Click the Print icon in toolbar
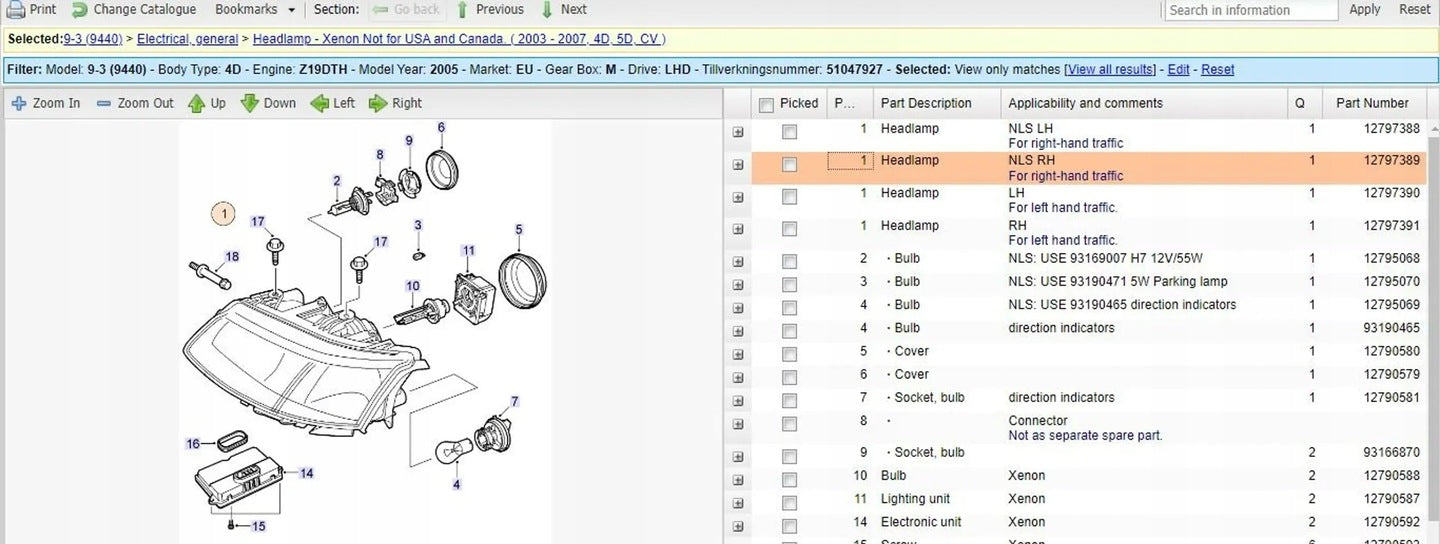1440x544 pixels. coord(16,9)
